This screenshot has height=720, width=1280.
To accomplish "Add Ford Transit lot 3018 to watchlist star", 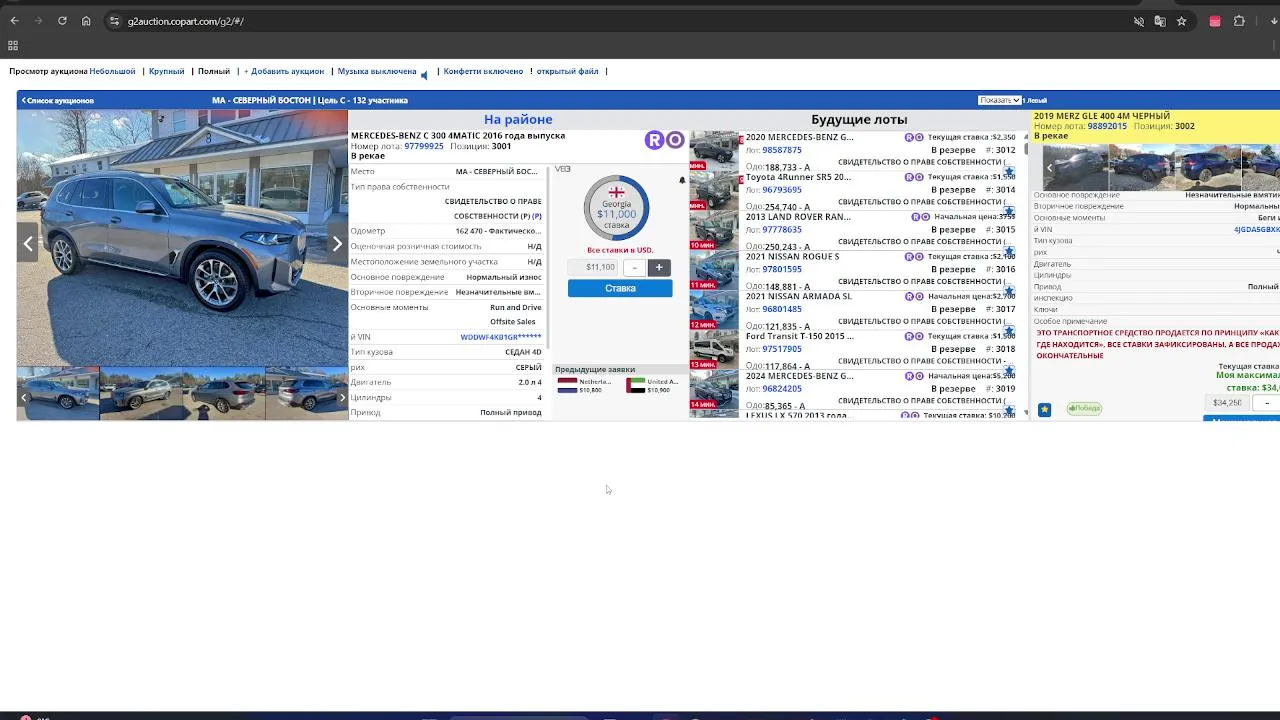I will tap(1009, 371).
